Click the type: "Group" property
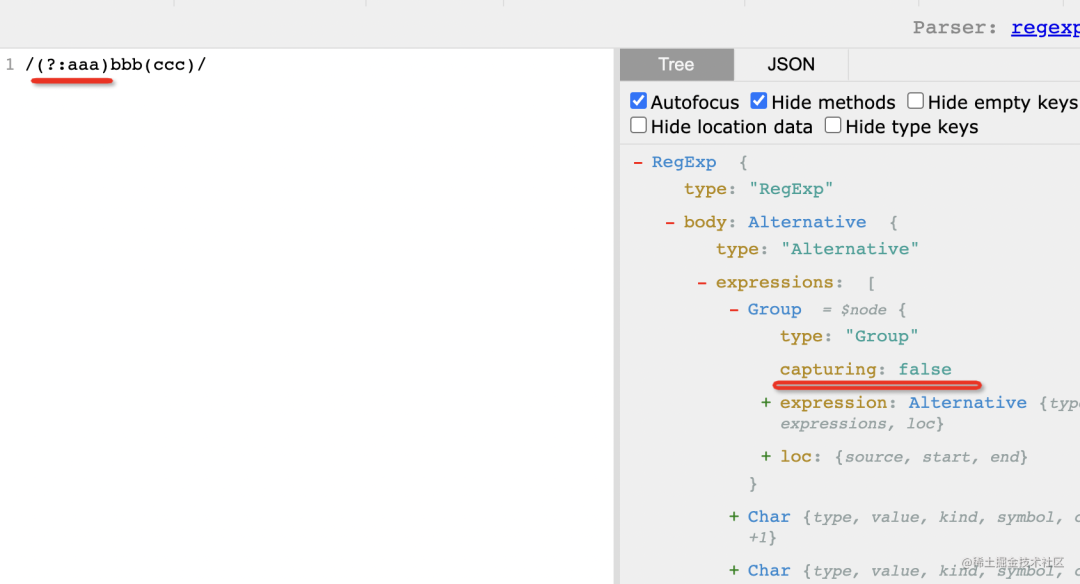1080x584 pixels. 849,336
